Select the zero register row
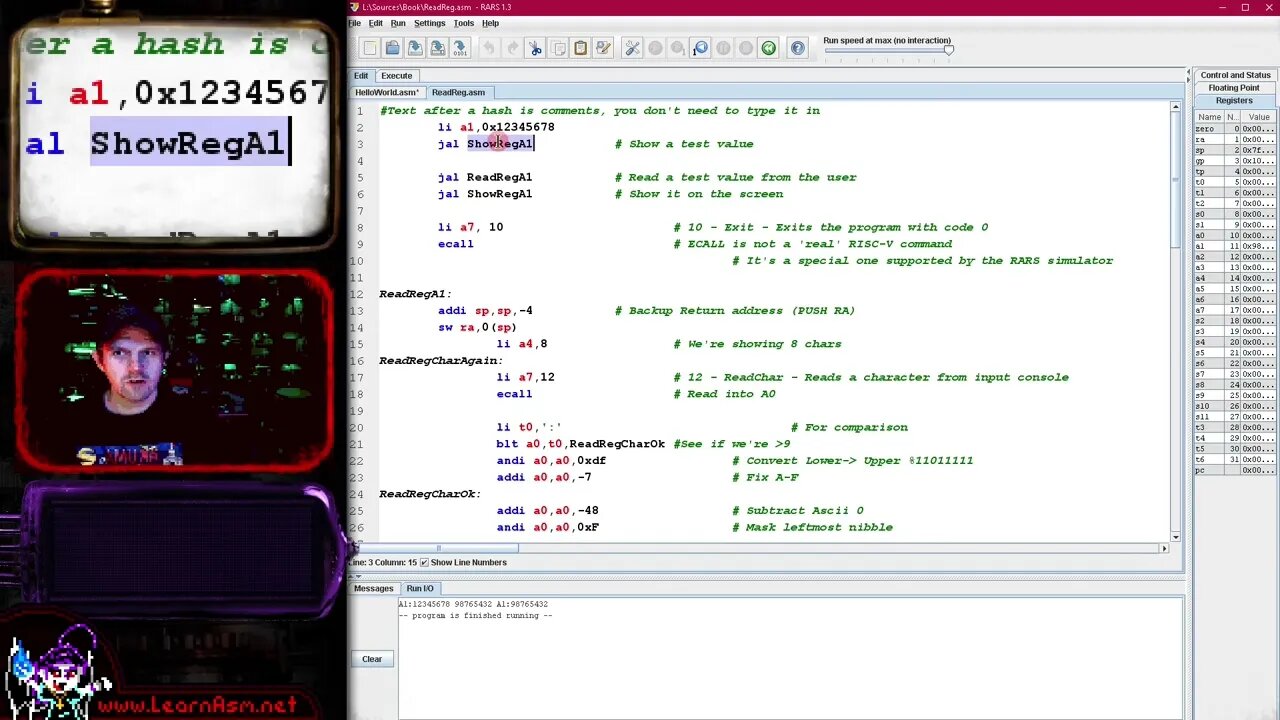Image resolution: width=1280 pixels, height=720 pixels. tap(1236, 128)
